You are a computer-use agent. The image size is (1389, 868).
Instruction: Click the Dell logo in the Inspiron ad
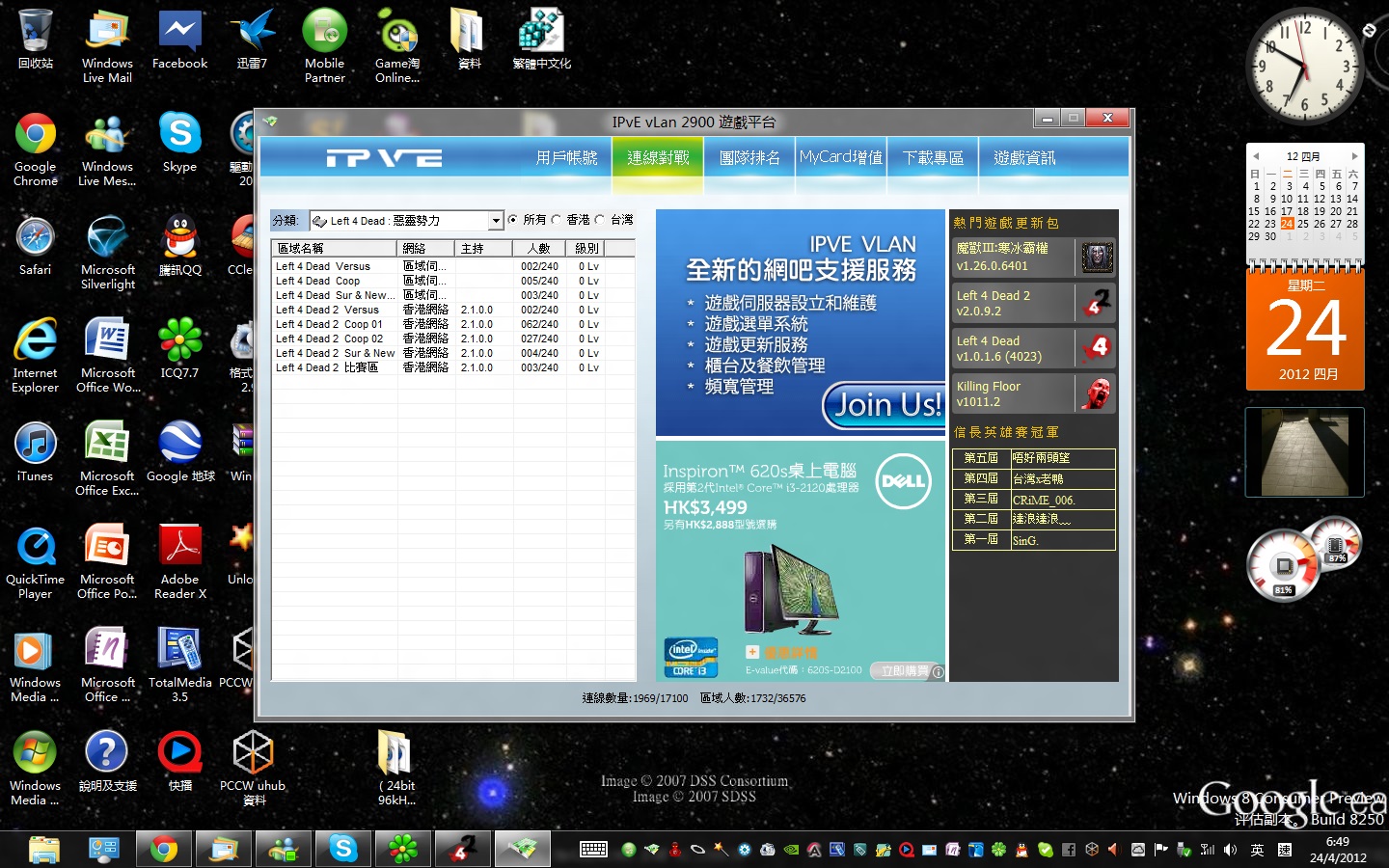click(x=903, y=480)
